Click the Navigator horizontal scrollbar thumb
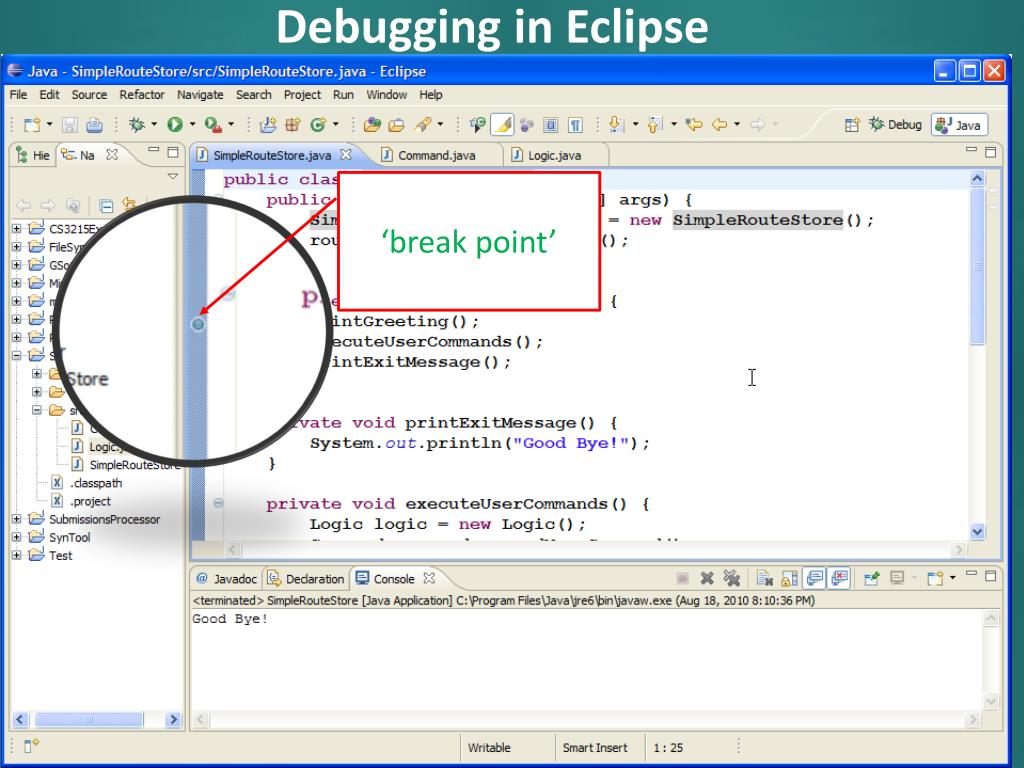Viewport: 1024px width, 768px height. [x=88, y=720]
